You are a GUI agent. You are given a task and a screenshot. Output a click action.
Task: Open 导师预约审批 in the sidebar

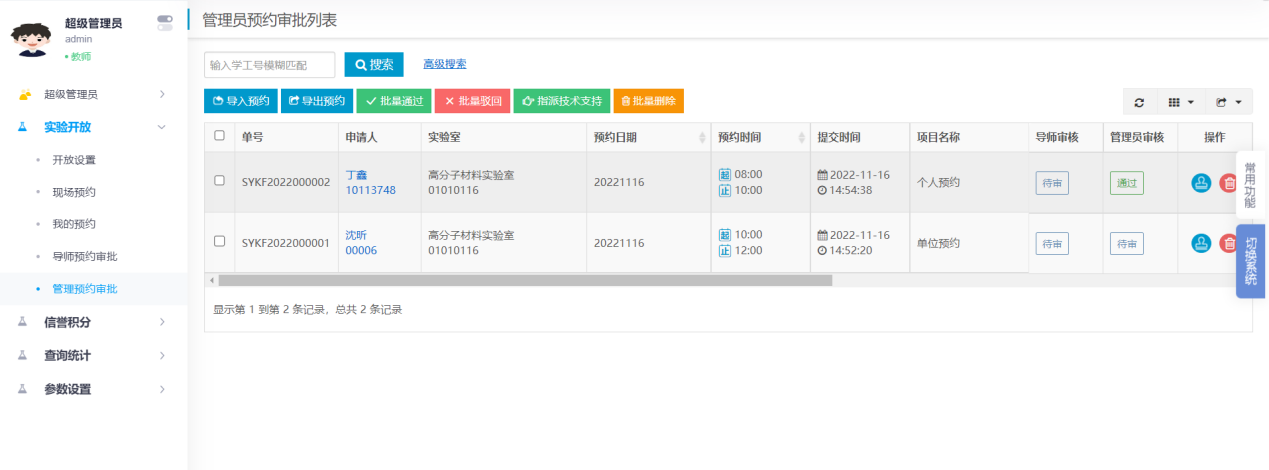[x=85, y=256]
